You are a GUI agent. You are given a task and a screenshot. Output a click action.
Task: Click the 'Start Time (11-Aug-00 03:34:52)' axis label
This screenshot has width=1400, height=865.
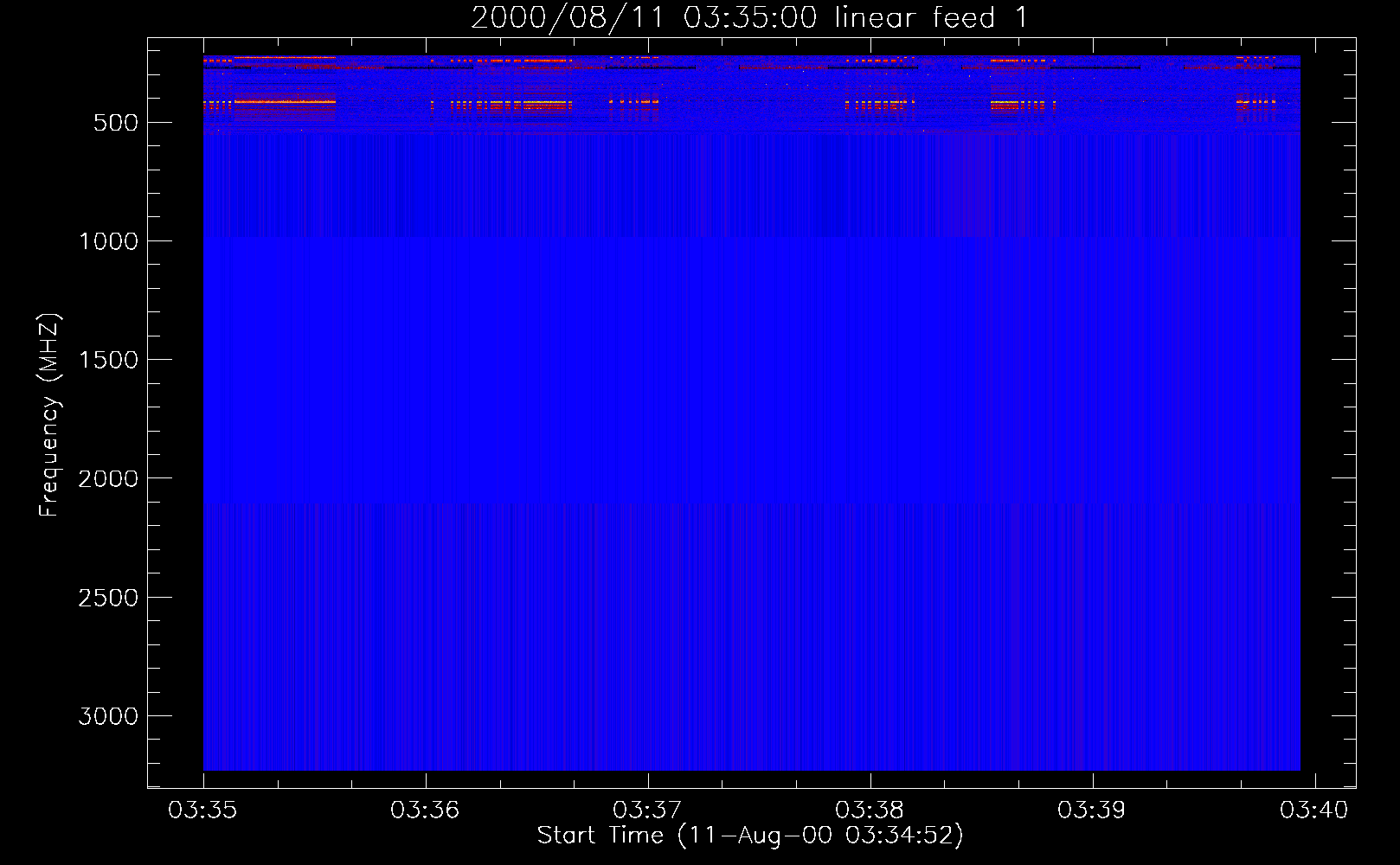click(x=750, y=836)
